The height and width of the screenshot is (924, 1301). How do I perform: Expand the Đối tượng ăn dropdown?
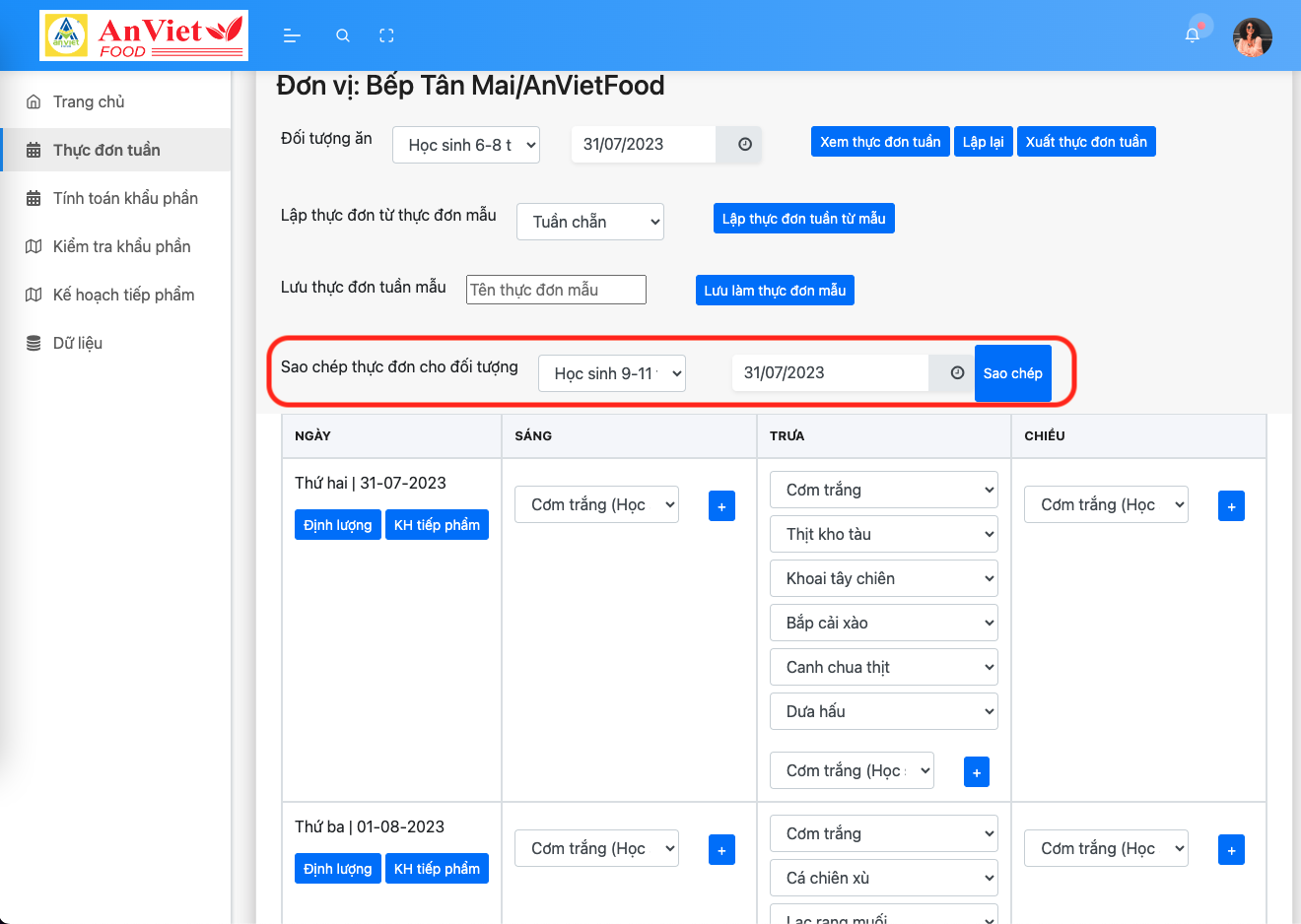pos(466,145)
